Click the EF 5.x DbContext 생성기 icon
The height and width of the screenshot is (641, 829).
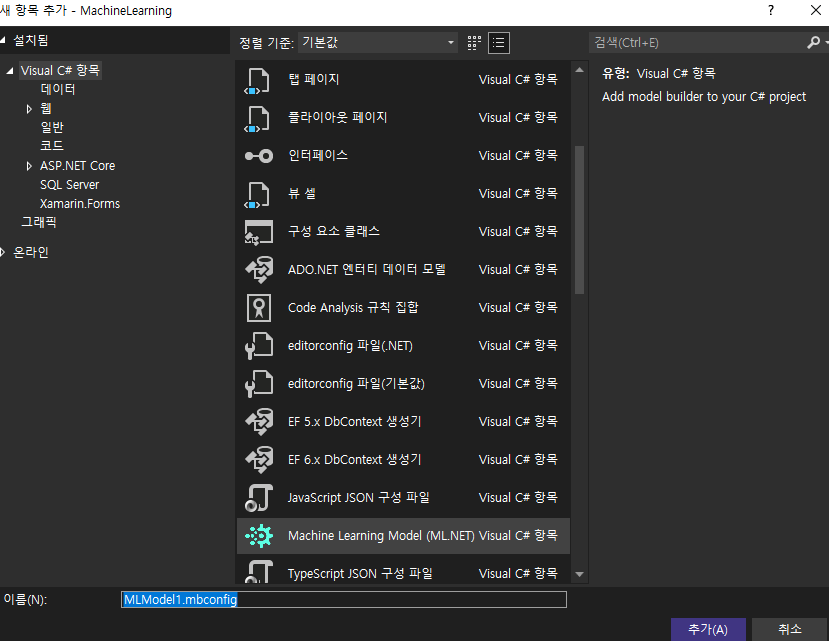pos(259,422)
